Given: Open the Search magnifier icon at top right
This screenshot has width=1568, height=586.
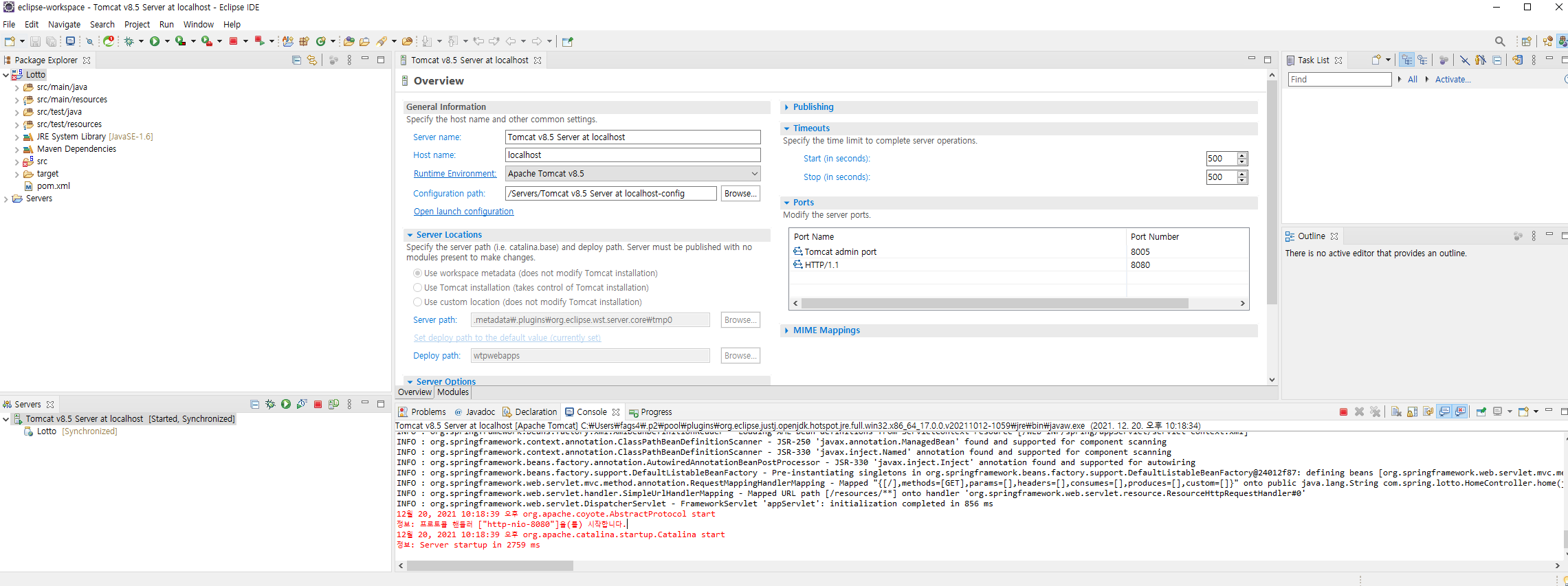Looking at the screenshot, I should coord(1500,41).
